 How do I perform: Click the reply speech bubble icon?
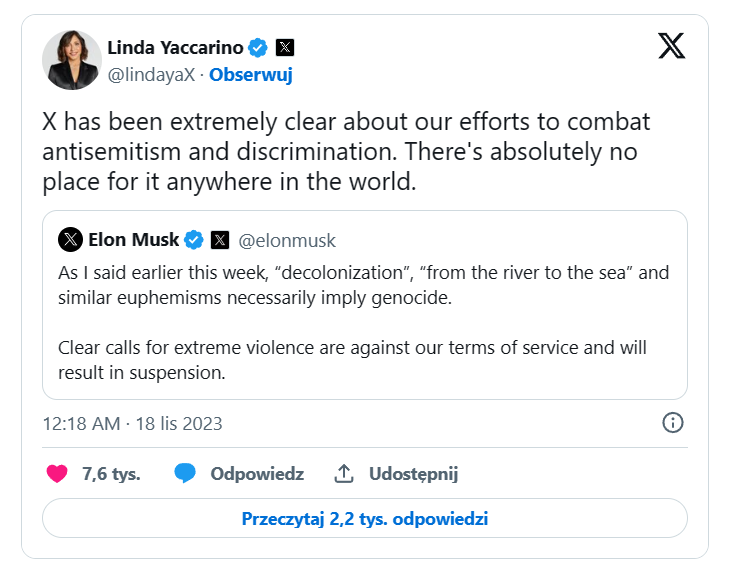click(x=185, y=474)
